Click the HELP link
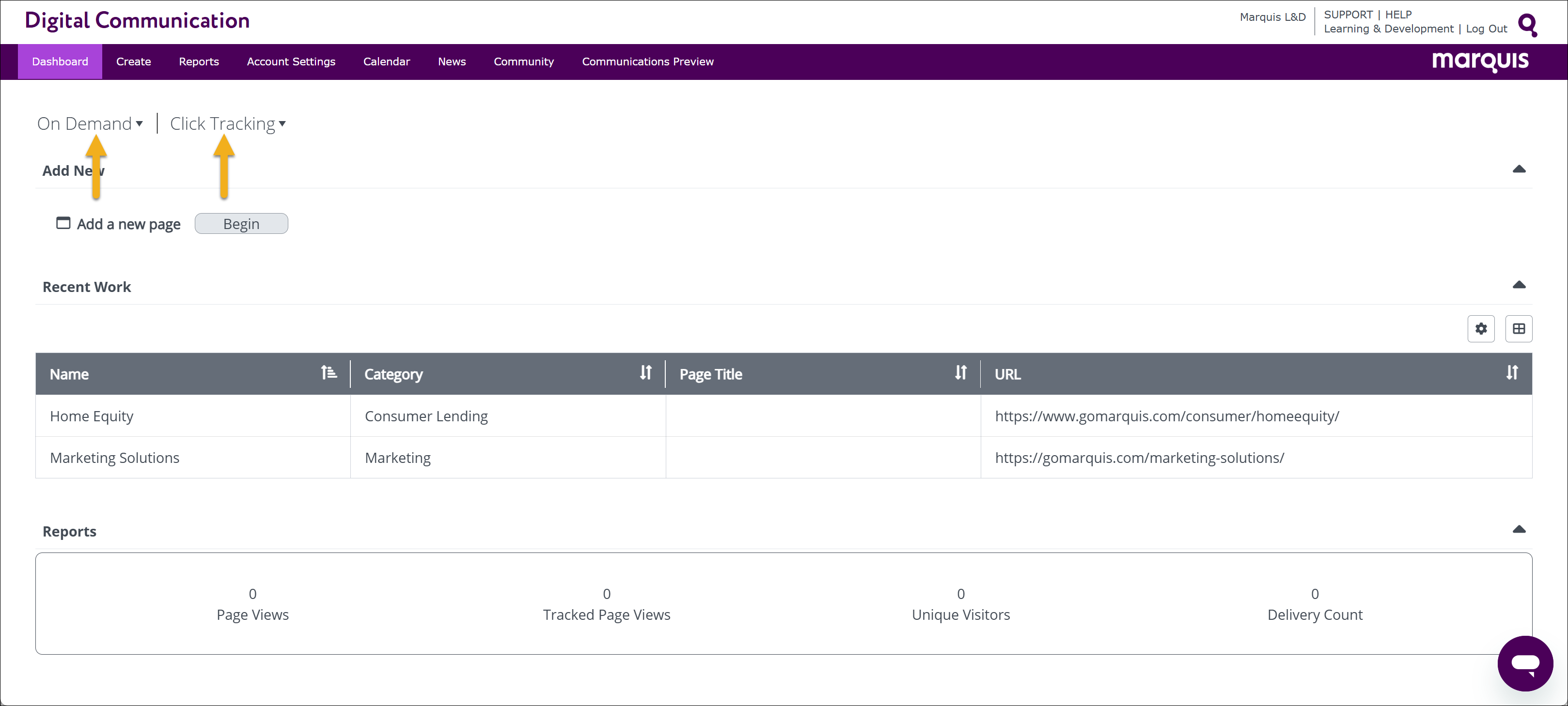Screen dimensions: 1568x706 [x=1398, y=14]
